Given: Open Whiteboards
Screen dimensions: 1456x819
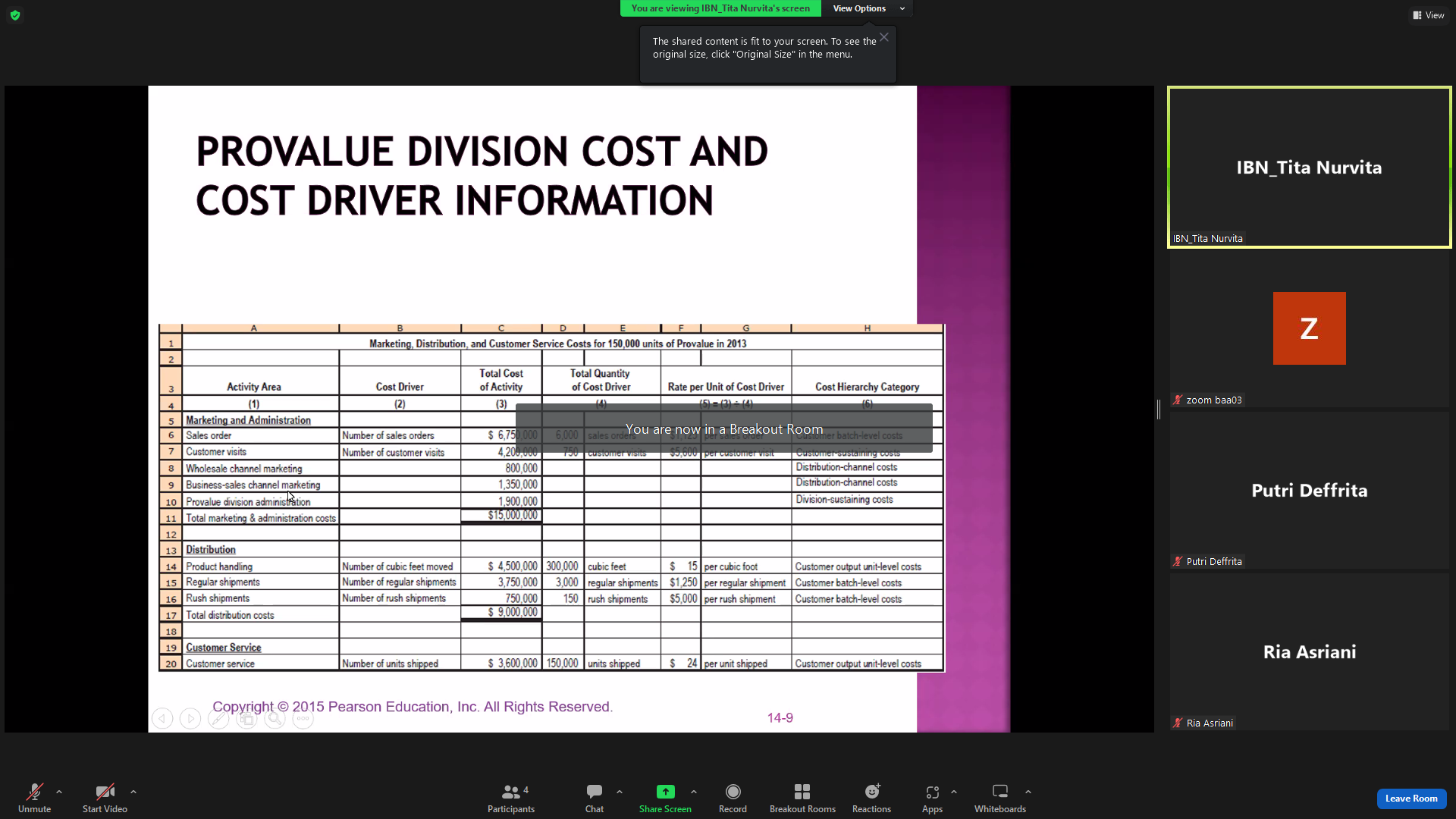Looking at the screenshot, I should (1000, 798).
